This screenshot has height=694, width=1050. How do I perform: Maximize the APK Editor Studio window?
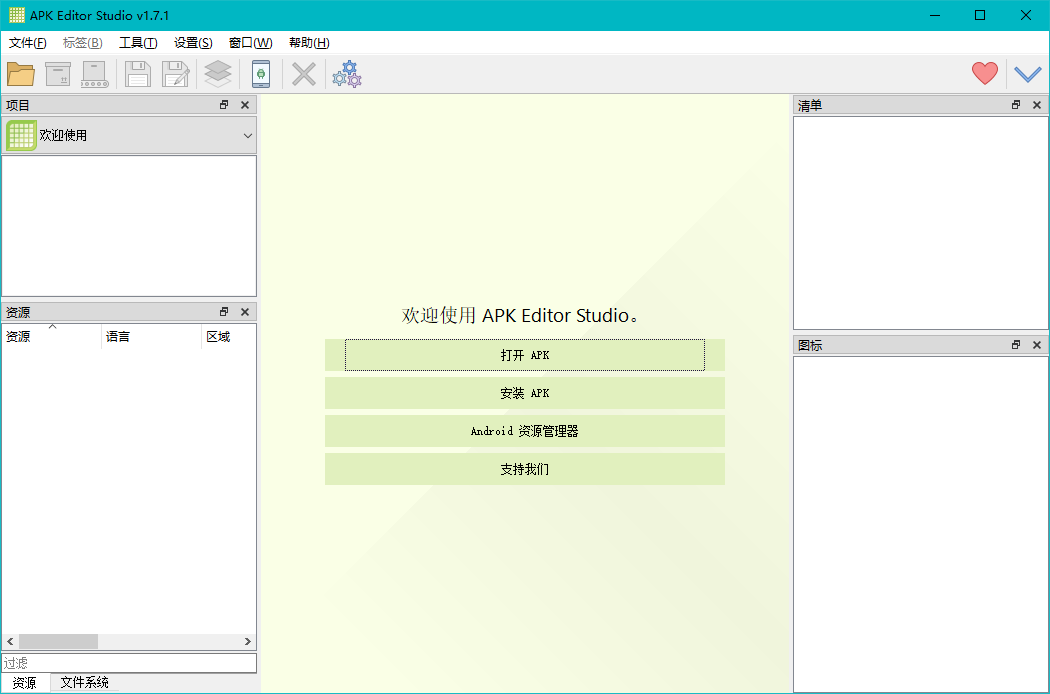pos(980,15)
